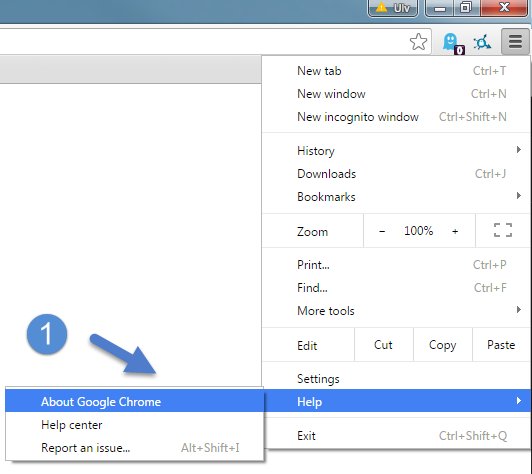Open a New incognito window
Image resolution: width=532 pixels, height=474 pixels.
click(396, 117)
